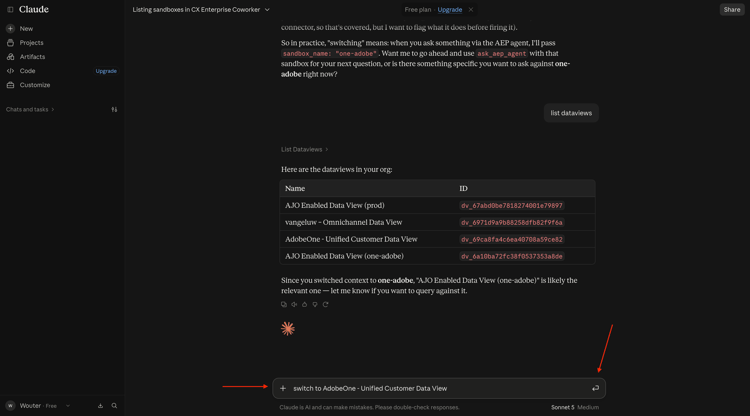
Task: Click the search icon in the sidebar footer
Action: [x=114, y=405]
